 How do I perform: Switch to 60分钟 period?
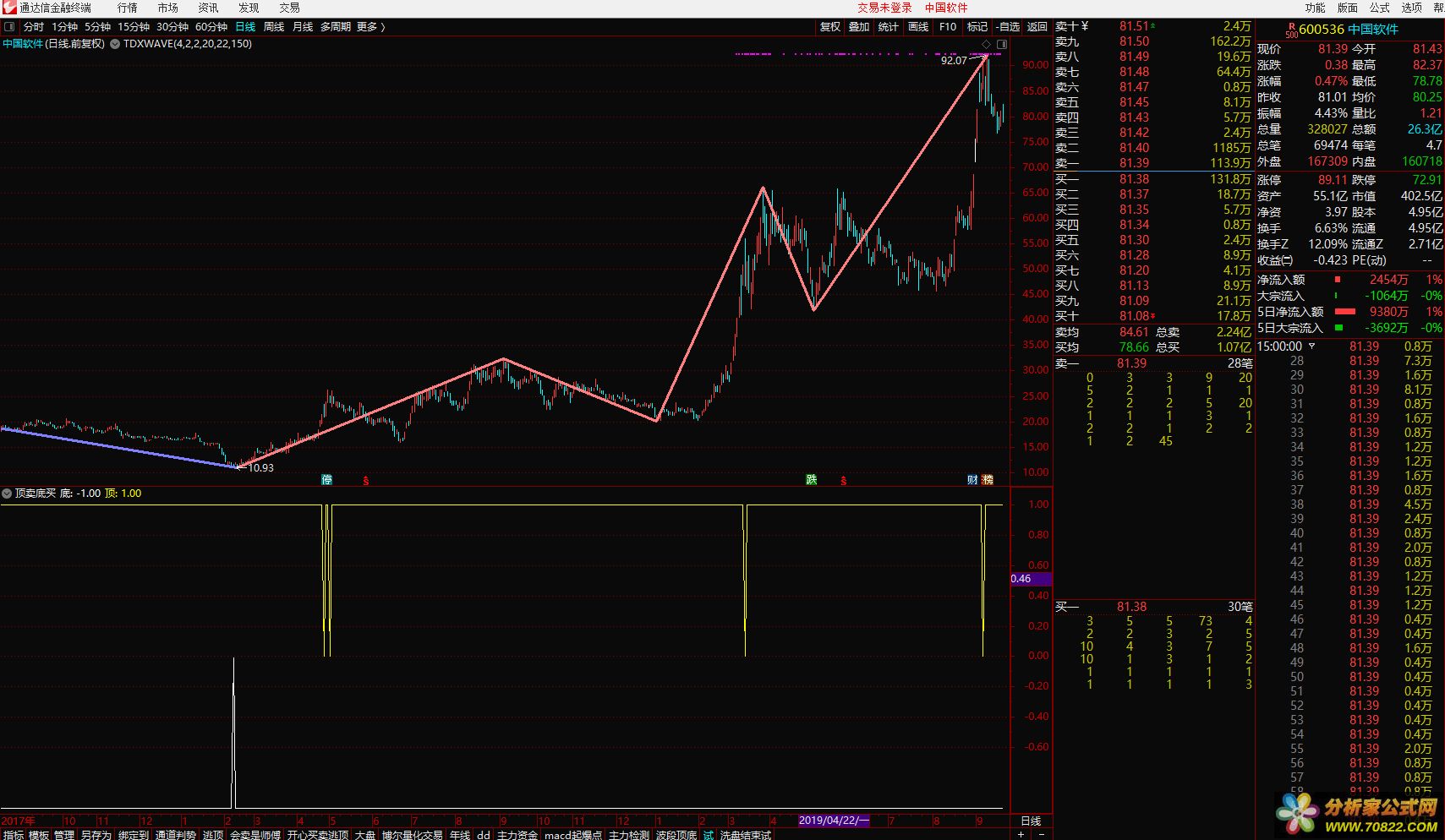point(211,27)
